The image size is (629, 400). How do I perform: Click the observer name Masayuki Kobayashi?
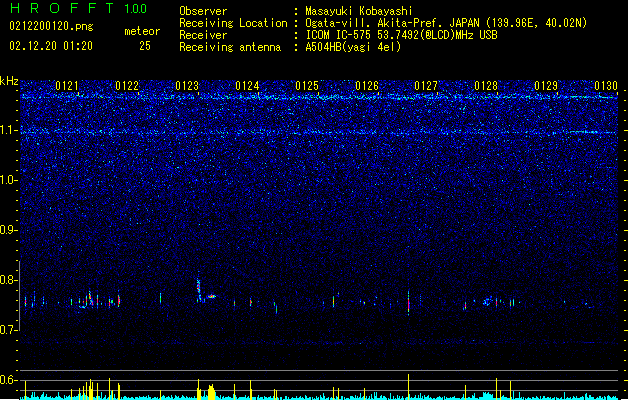pos(359,11)
